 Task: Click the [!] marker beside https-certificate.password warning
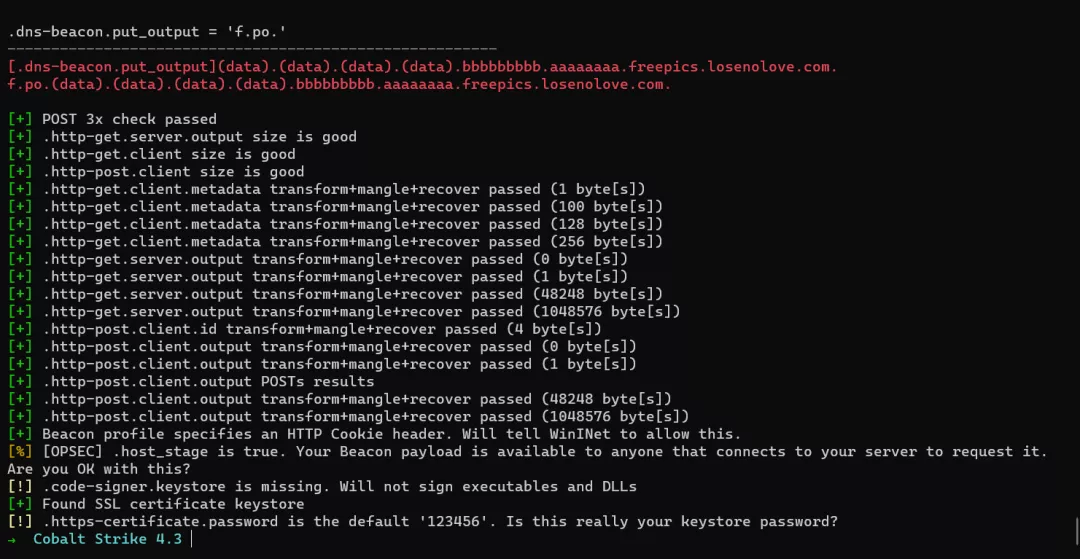pos(20,522)
